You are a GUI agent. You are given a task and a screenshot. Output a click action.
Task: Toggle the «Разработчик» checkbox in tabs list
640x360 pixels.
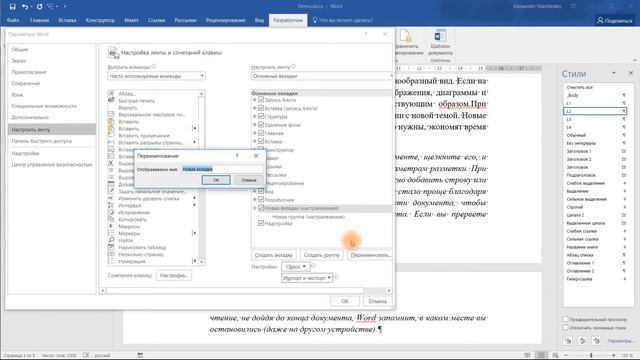point(261,200)
